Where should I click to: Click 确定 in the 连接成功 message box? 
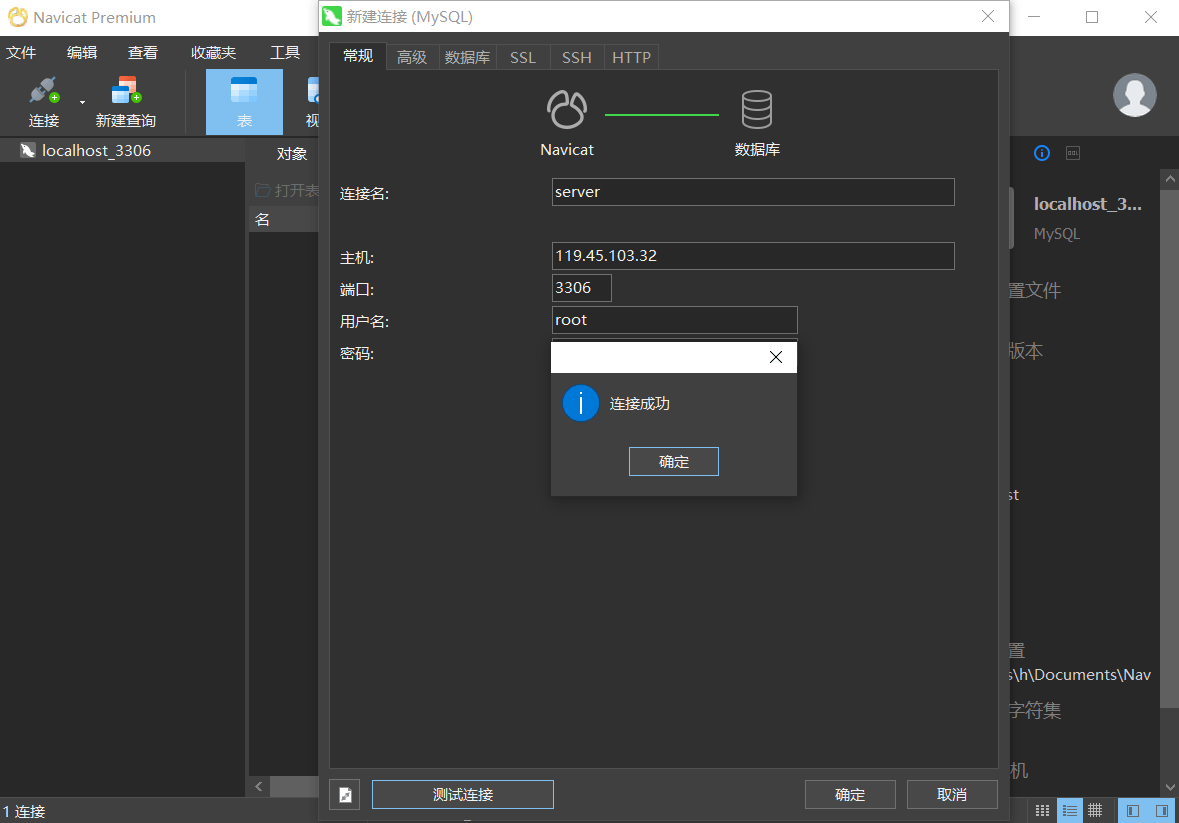point(673,461)
